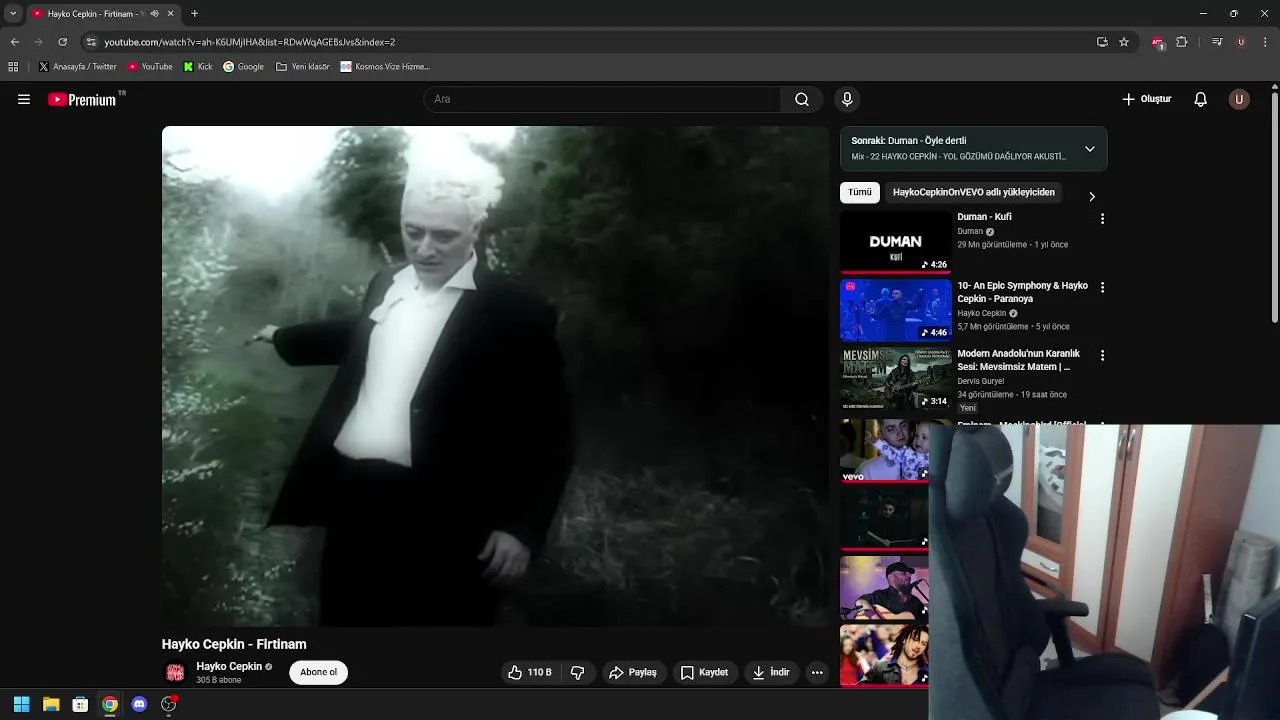Open the Windows Start menu
Image resolution: width=1280 pixels, height=720 pixels.
click(x=22, y=704)
